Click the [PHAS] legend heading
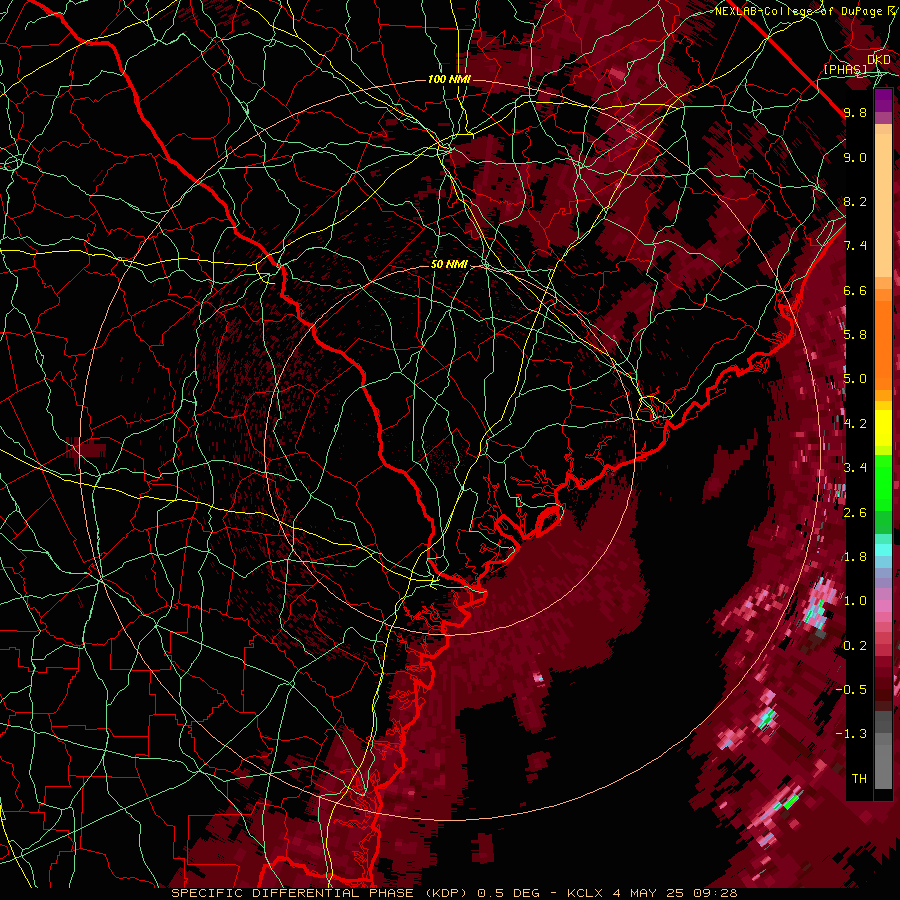This screenshot has height=900, width=900. pos(845,69)
